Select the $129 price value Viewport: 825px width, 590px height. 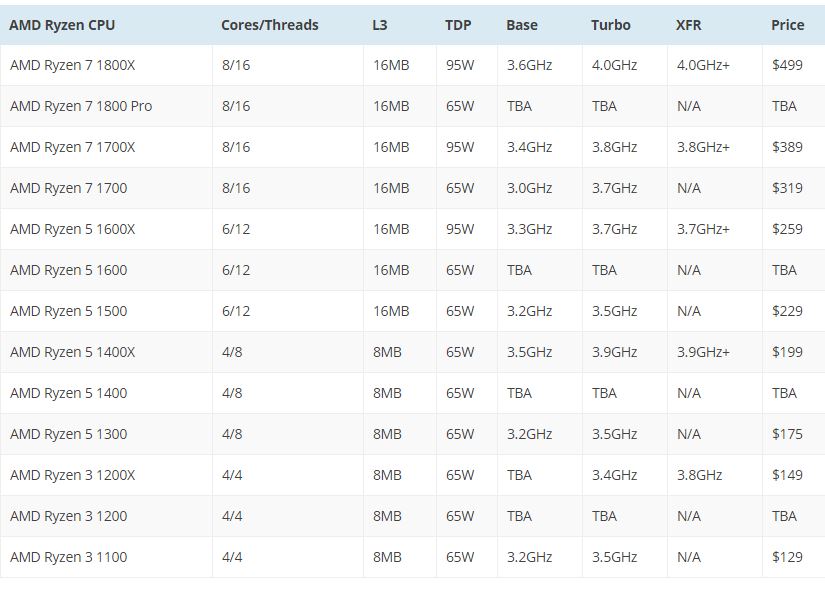(787, 557)
